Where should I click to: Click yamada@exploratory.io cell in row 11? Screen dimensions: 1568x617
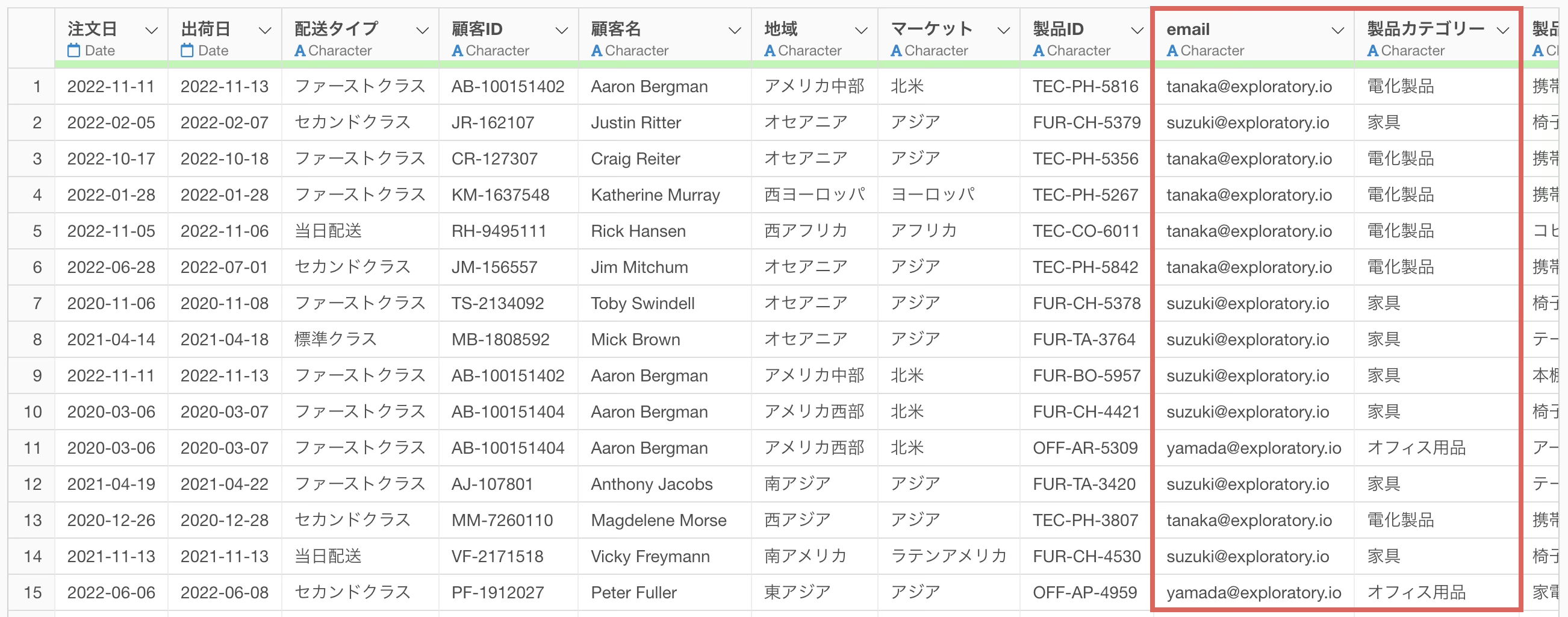tap(1253, 448)
